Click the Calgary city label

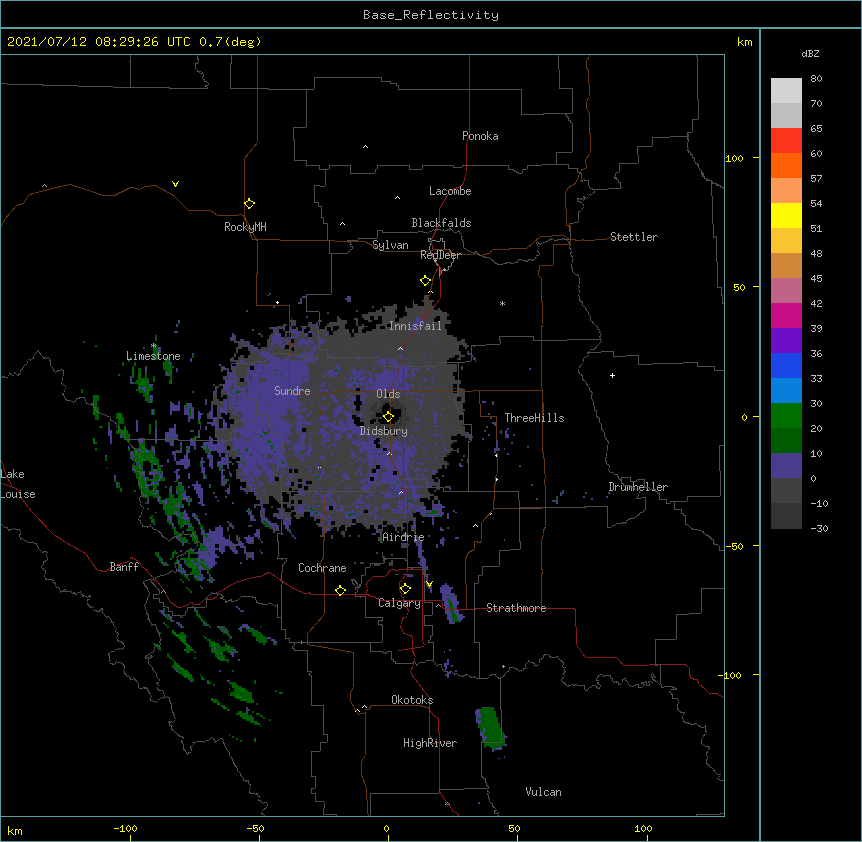[x=400, y=603]
